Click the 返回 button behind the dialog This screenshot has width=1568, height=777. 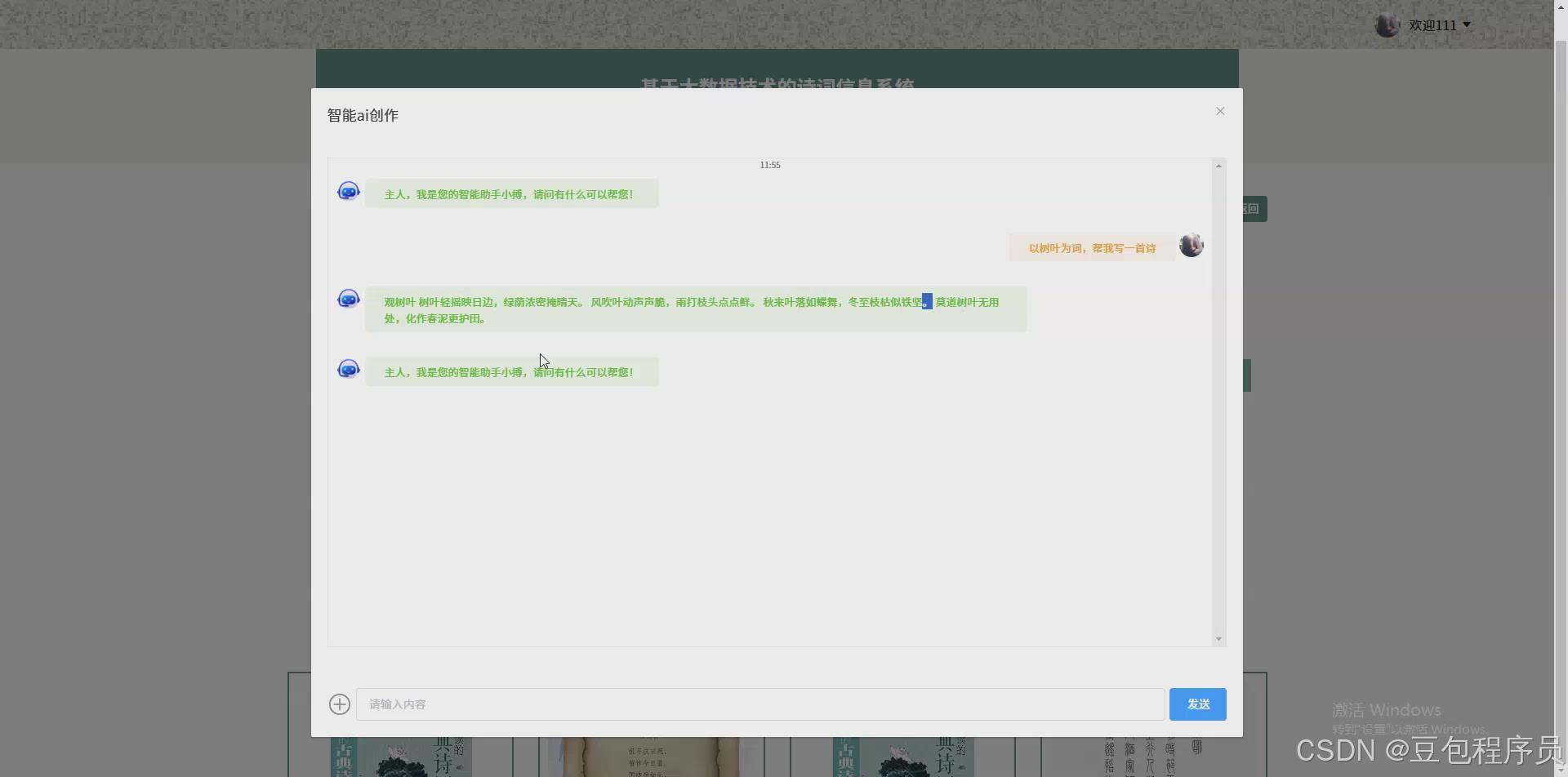(x=1254, y=209)
